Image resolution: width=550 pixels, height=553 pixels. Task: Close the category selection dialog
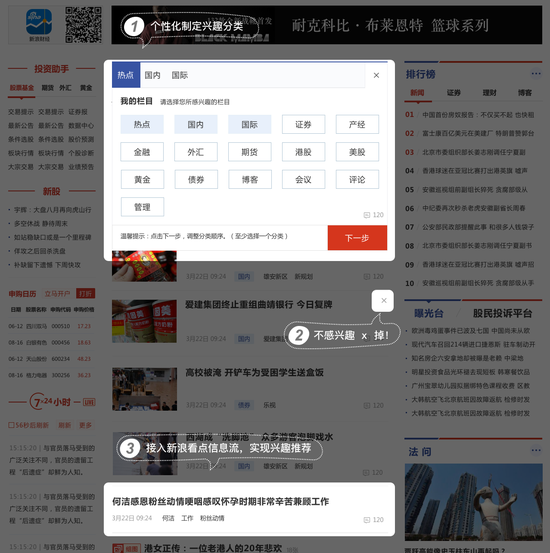[376, 75]
